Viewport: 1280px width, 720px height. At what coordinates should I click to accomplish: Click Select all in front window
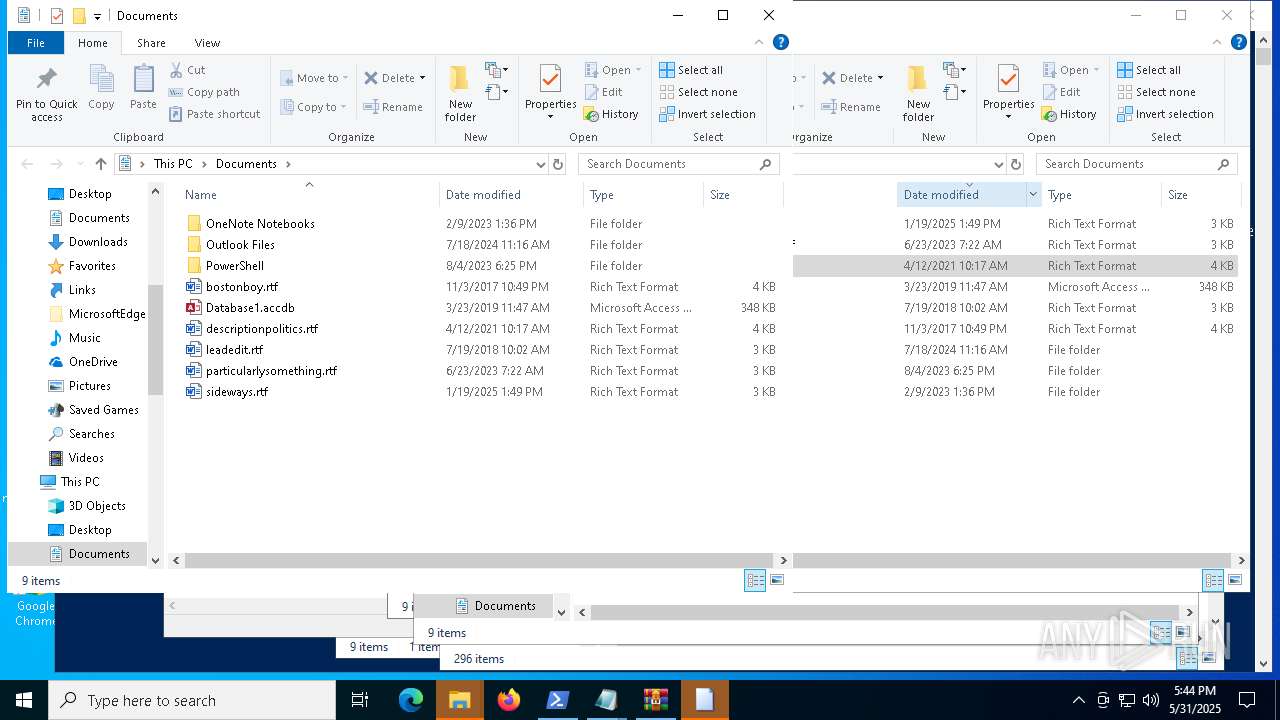tap(691, 70)
